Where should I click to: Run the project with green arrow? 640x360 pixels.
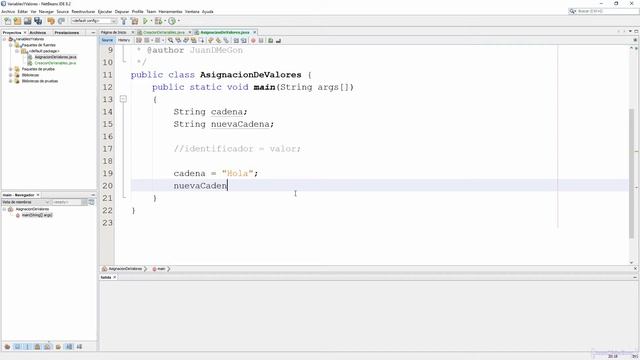tap(145, 21)
